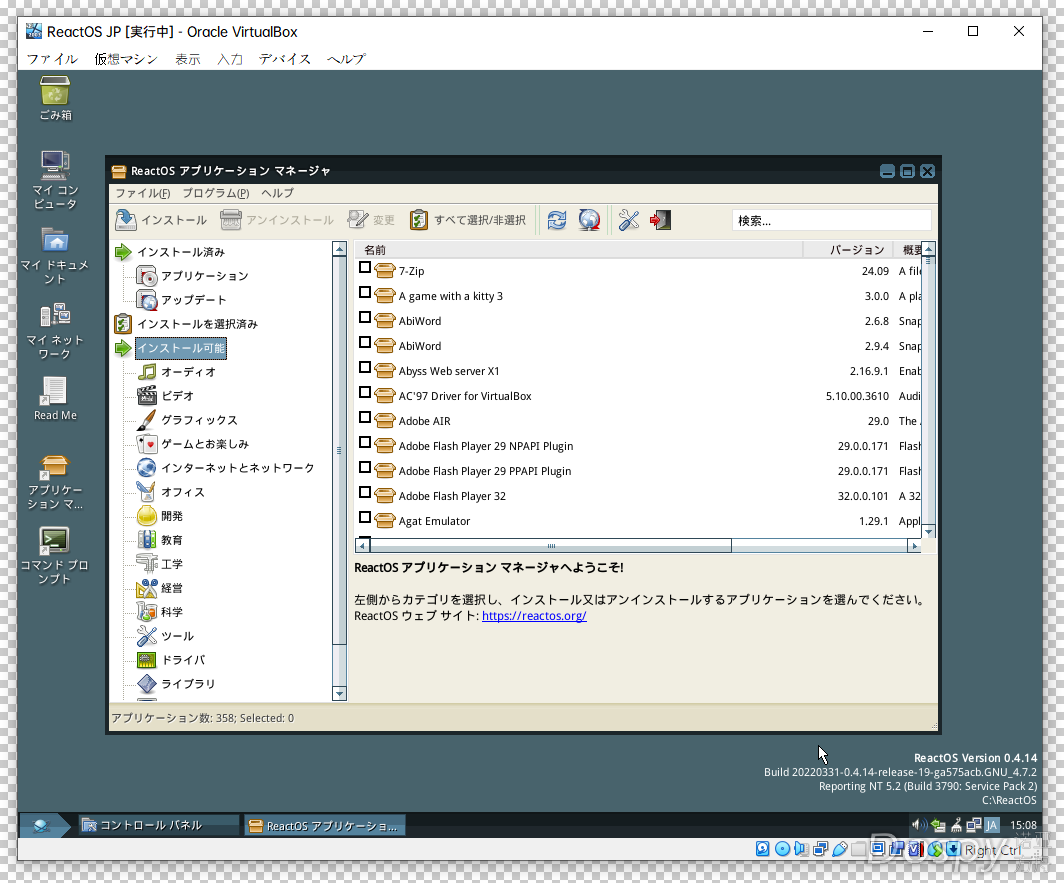Click ReactOS アプリケーション taskbar button

pyautogui.click(x=324, y=825)
